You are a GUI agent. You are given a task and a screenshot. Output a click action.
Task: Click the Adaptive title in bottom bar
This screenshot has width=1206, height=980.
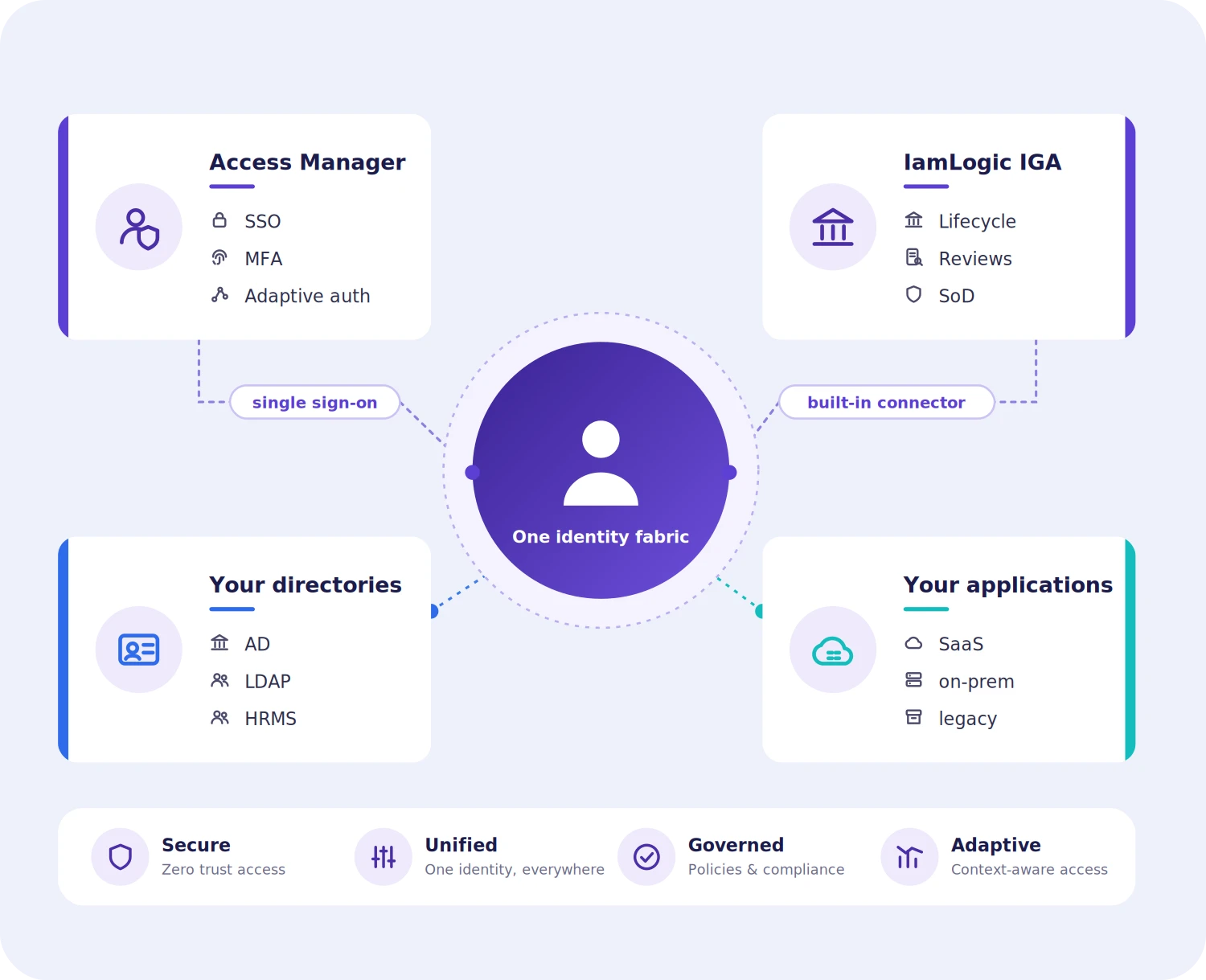pos(996,845)
